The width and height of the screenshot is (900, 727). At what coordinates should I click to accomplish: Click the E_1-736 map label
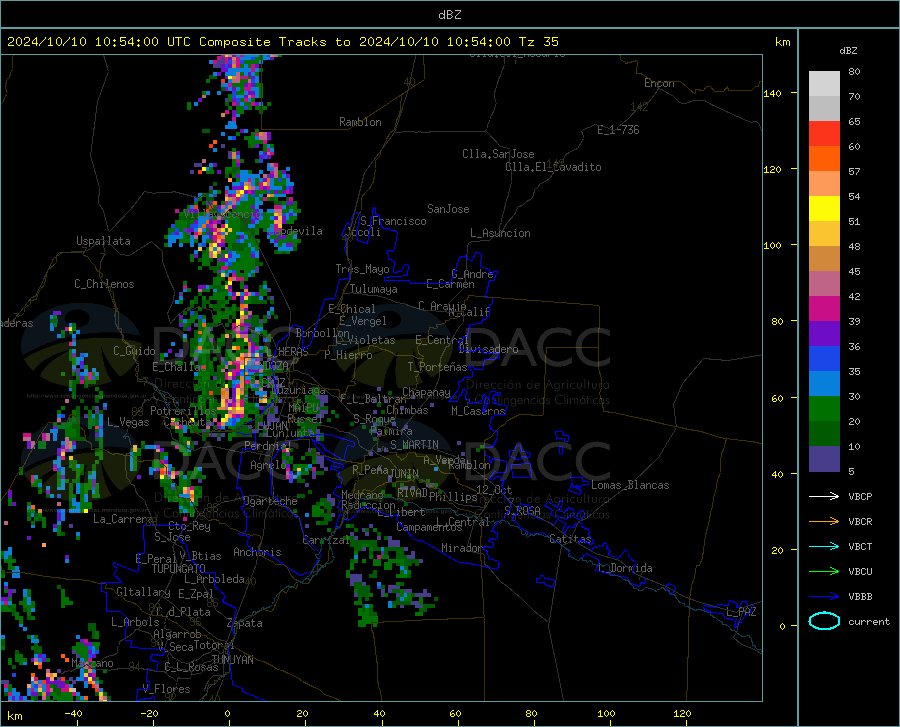618,130
